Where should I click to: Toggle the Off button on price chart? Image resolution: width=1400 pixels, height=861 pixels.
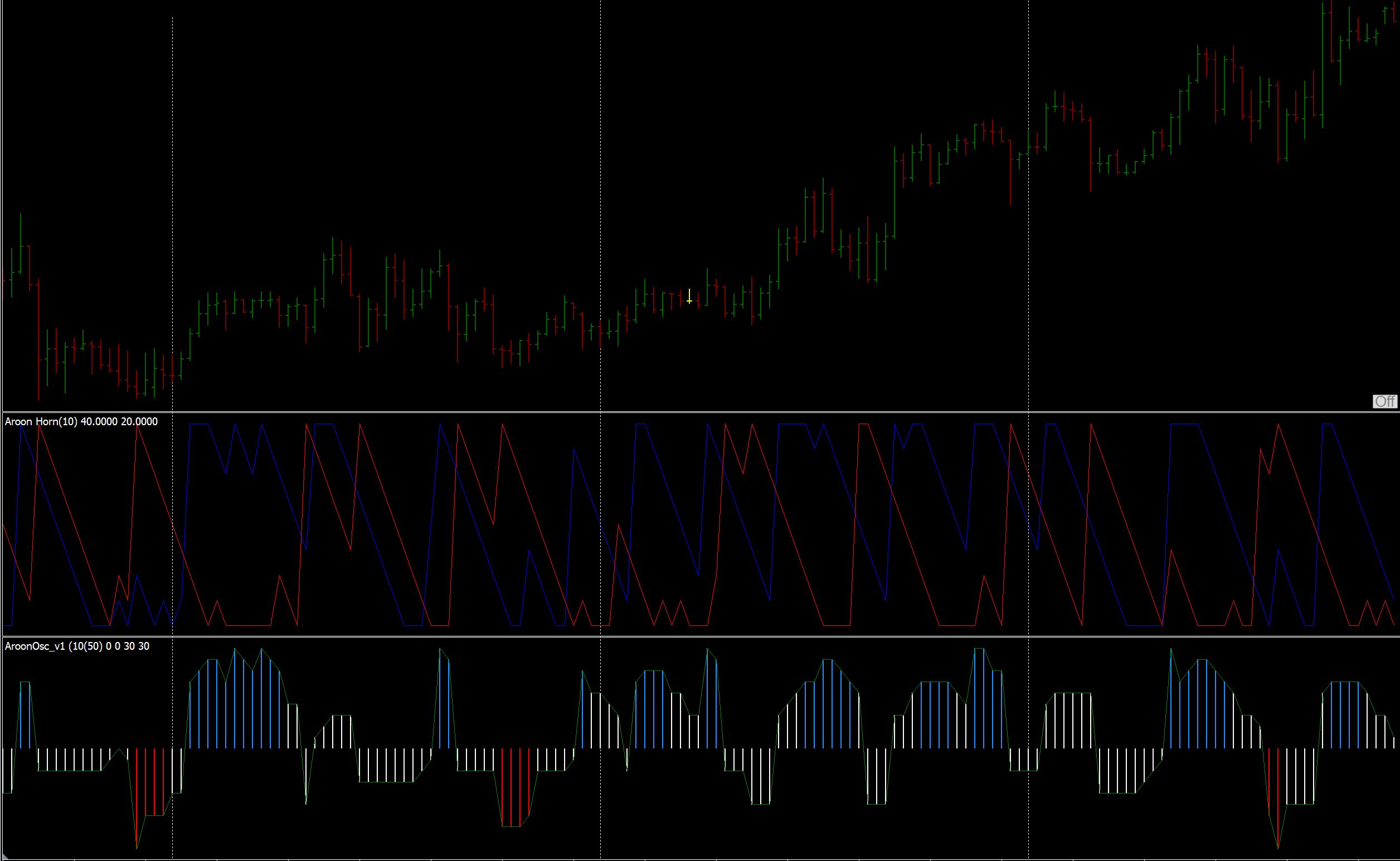[1384, 401]
